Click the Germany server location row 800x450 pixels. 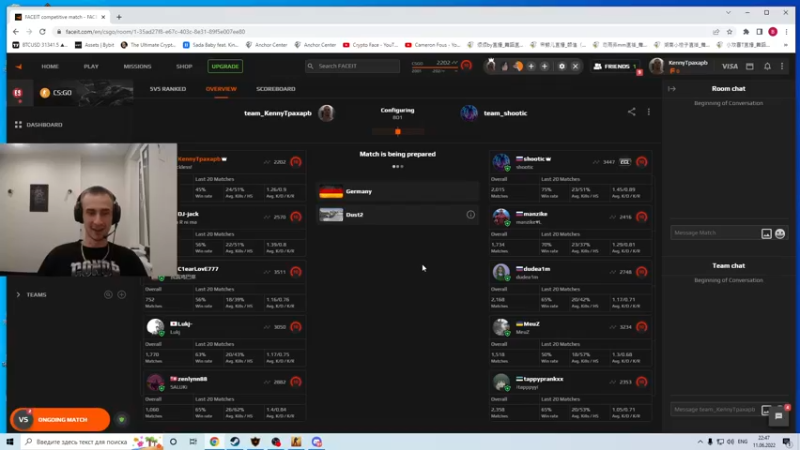point(397,191)
